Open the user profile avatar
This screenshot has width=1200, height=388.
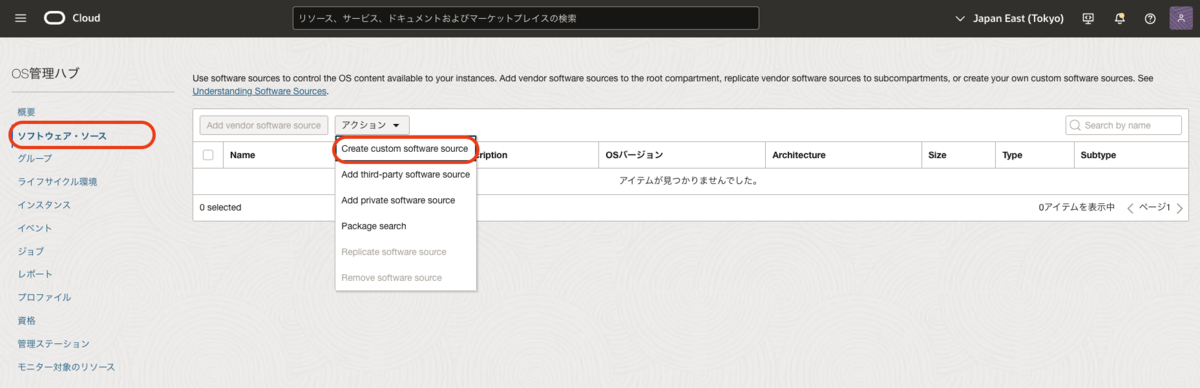[1181, 18]
